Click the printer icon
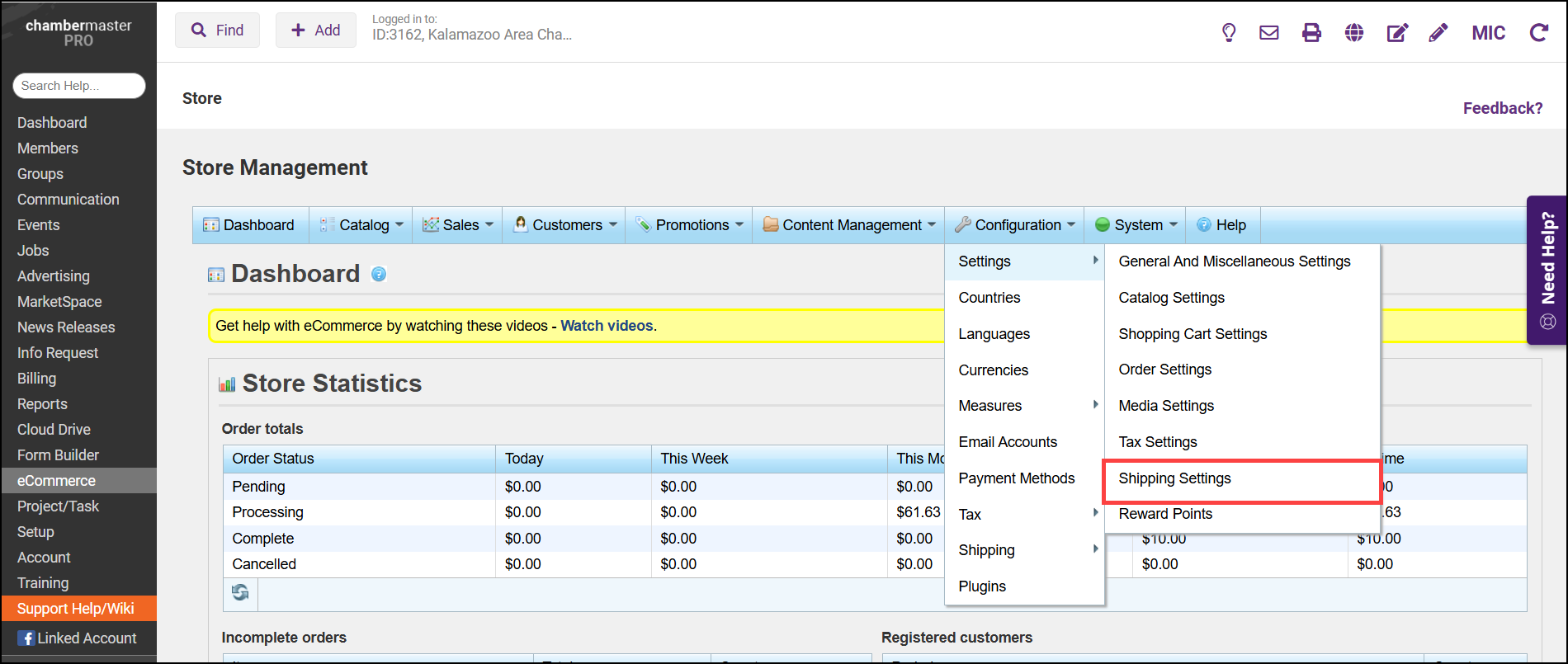 tap(1311, 33)
